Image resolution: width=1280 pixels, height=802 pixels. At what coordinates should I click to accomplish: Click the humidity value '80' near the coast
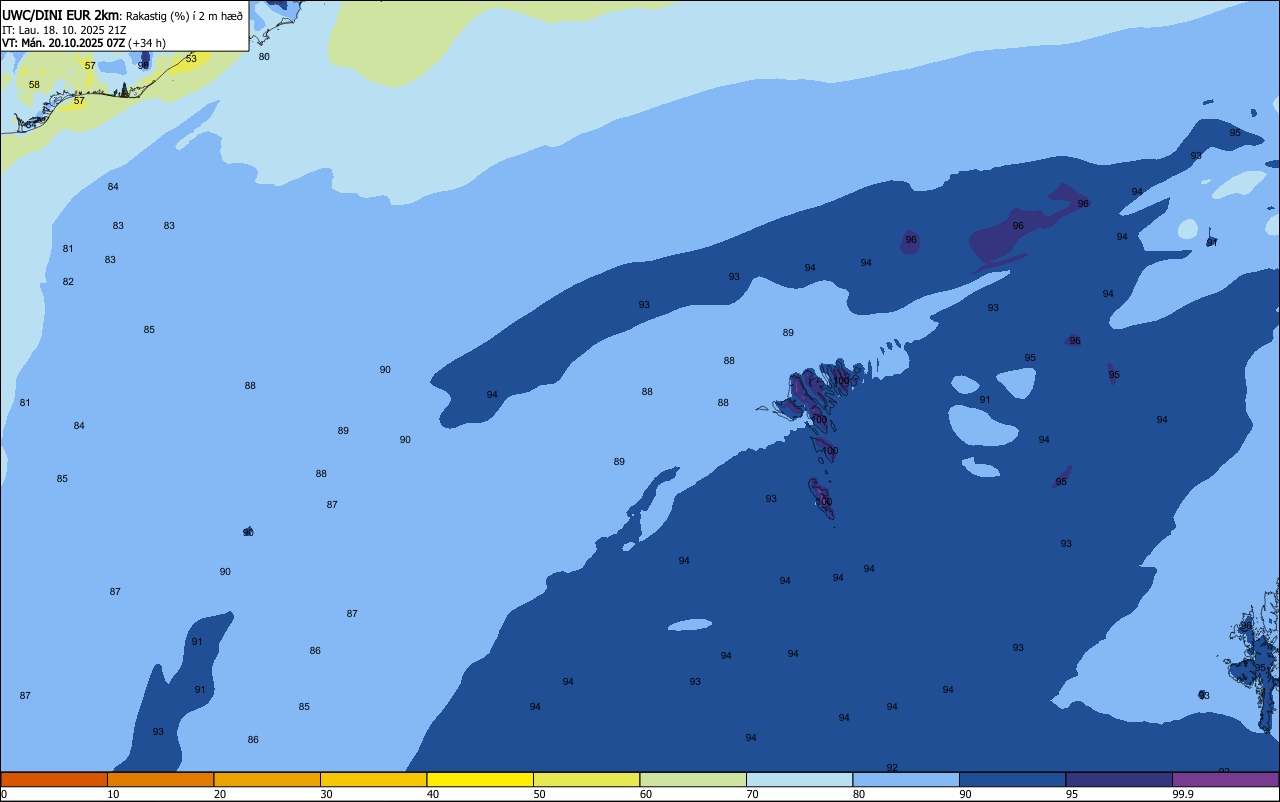pos(264,57)
